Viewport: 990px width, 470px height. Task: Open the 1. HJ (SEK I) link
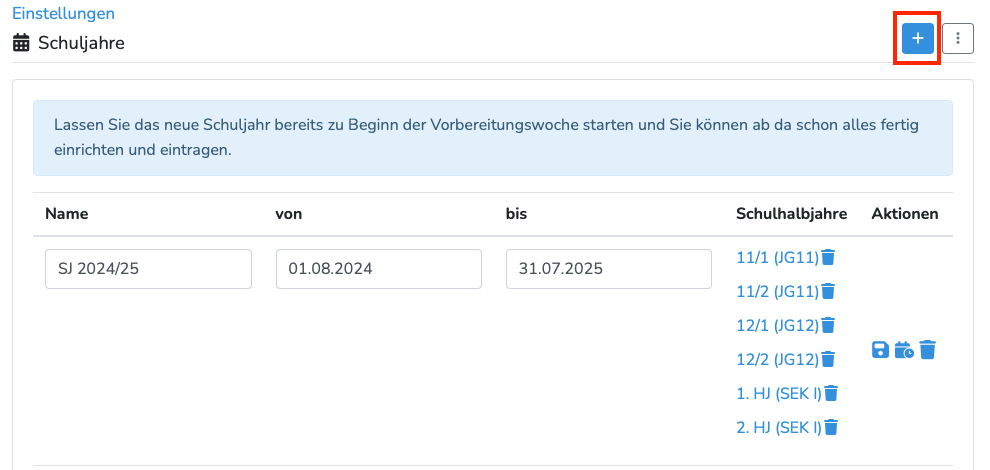click(x=778, y=394)
